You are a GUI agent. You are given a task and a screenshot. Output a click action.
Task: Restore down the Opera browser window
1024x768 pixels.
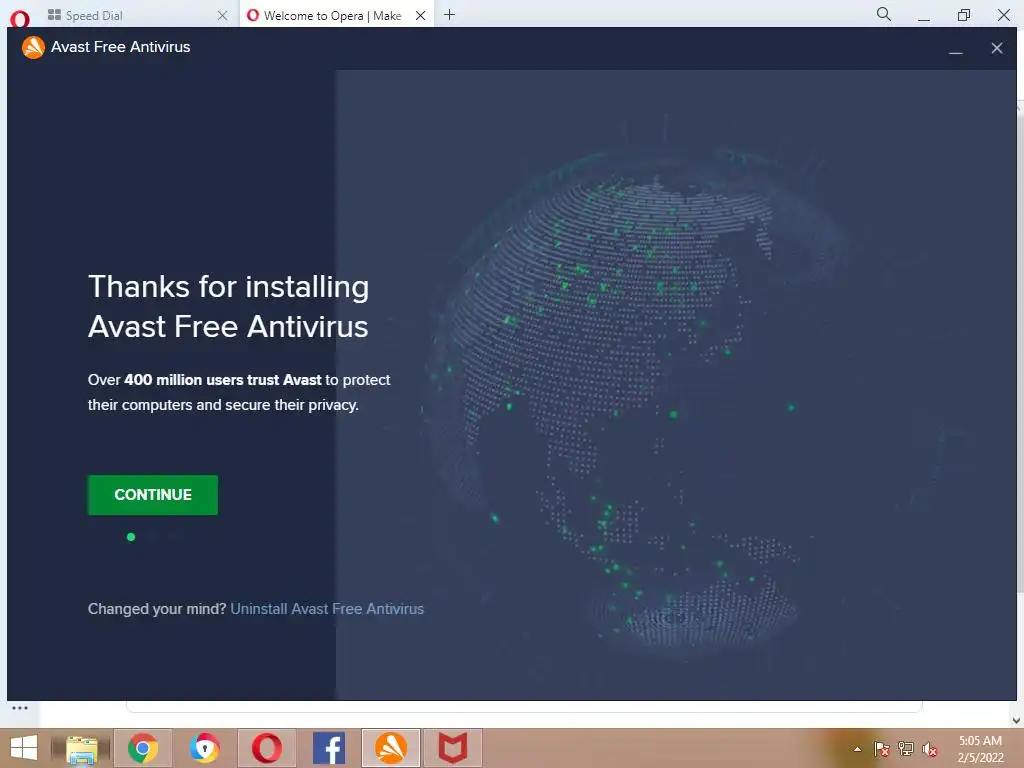964,15
